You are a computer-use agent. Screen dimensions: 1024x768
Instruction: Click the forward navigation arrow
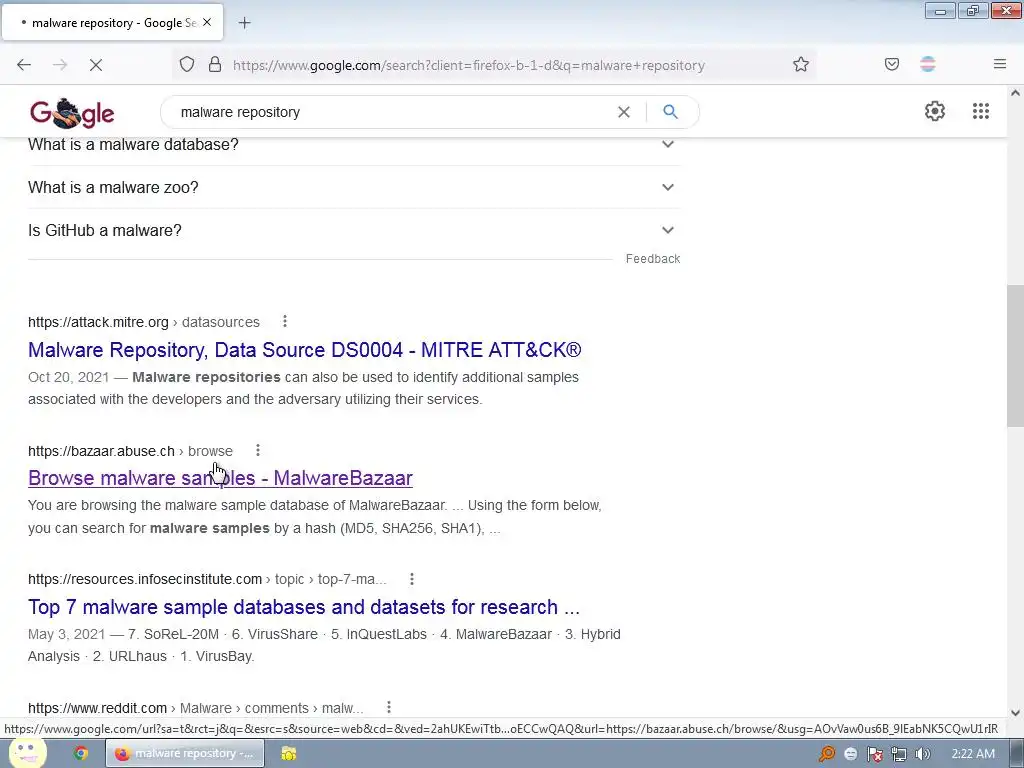tap(60, 65)
